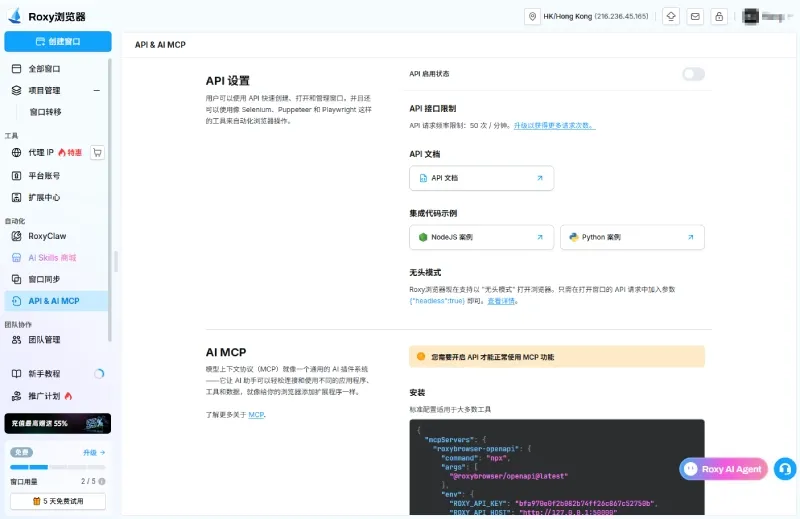This screenshot has width=800, height=519.
Task: Click the 5-day free trial button
Action: (58, 501)
